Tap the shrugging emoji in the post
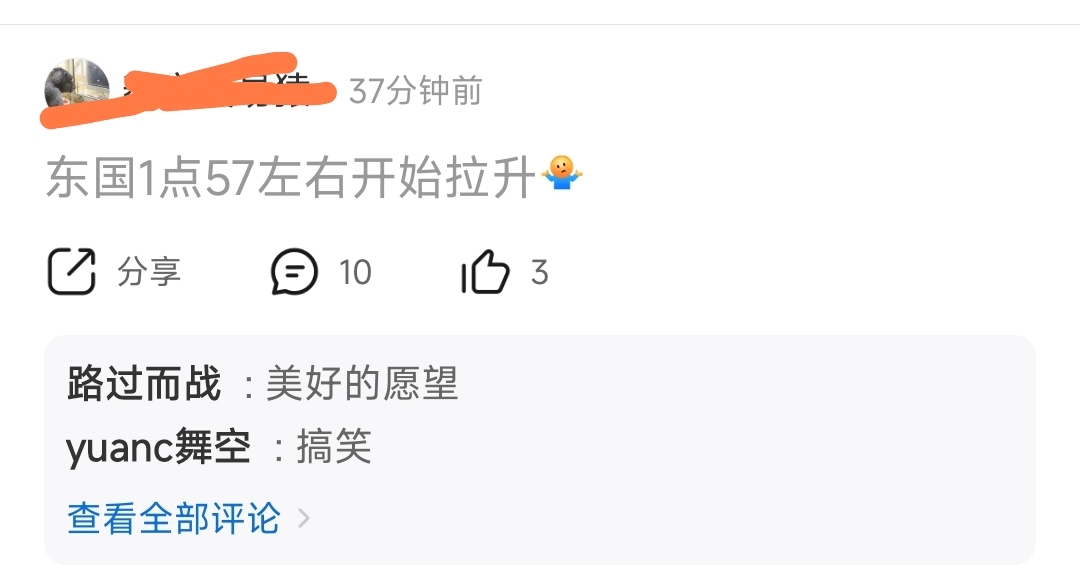Screen dimensions: 1080x581 click(562, 173)
